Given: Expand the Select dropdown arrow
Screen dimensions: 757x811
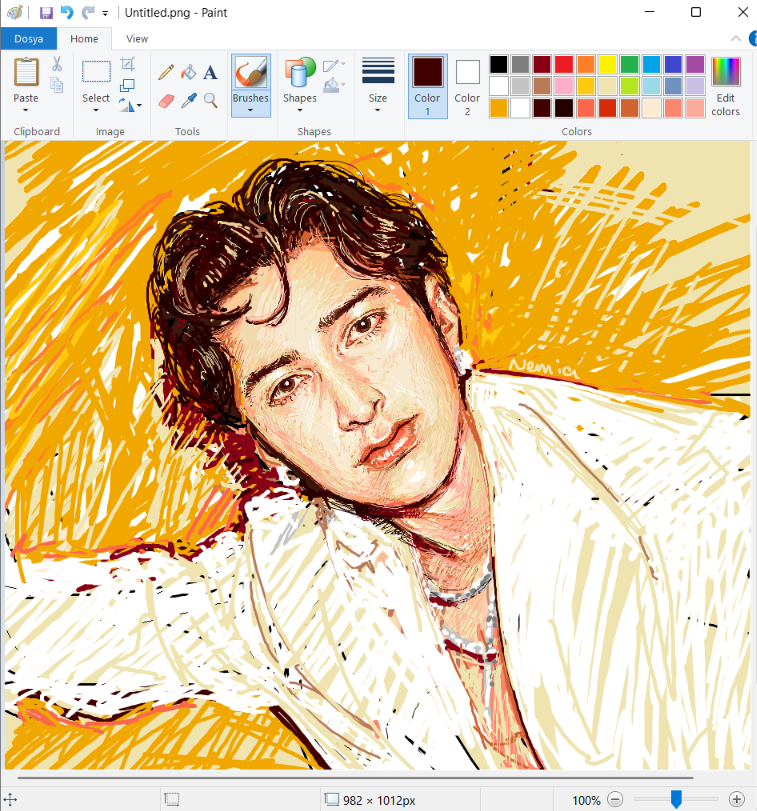Looking at the screenshot, I should click(96, 110).
